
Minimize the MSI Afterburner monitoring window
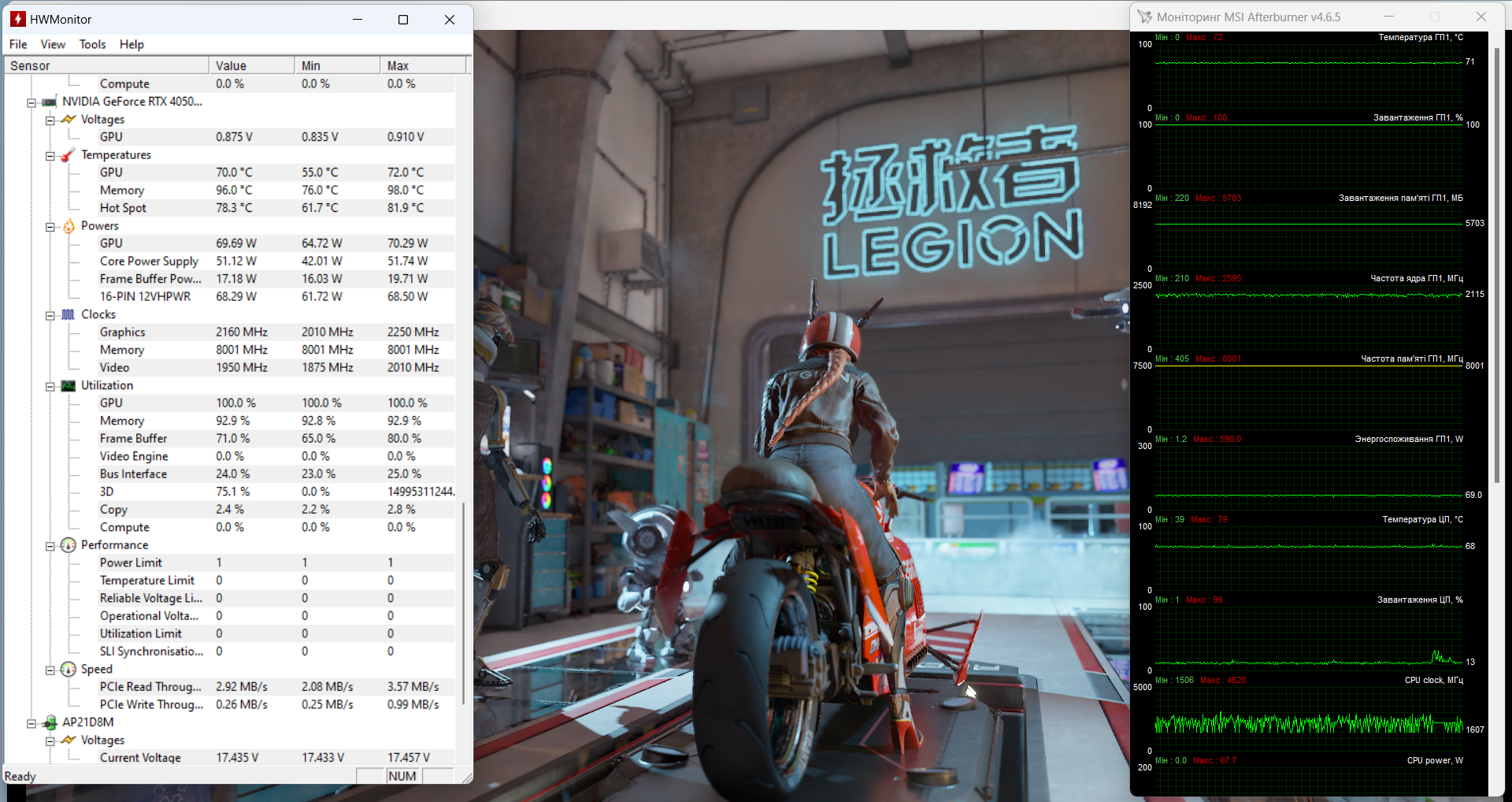click(1389, 17)
